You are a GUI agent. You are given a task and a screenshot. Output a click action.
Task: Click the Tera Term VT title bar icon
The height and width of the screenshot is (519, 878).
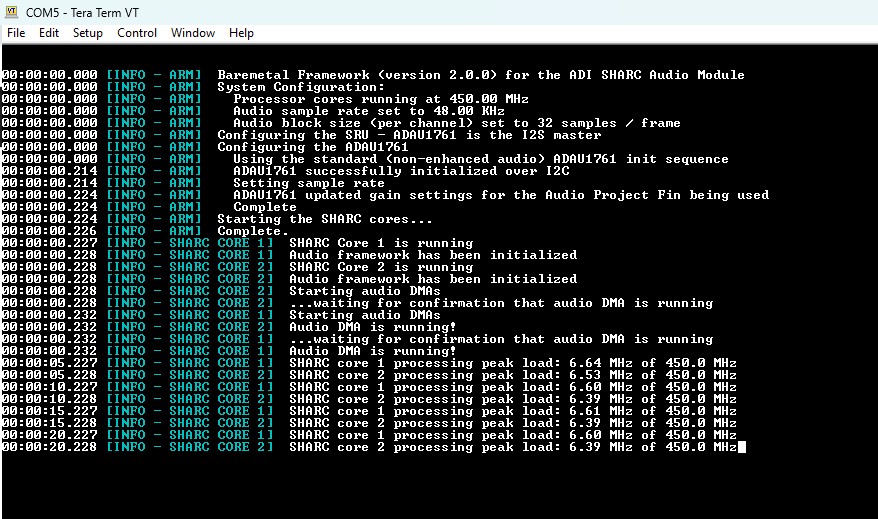12,12
